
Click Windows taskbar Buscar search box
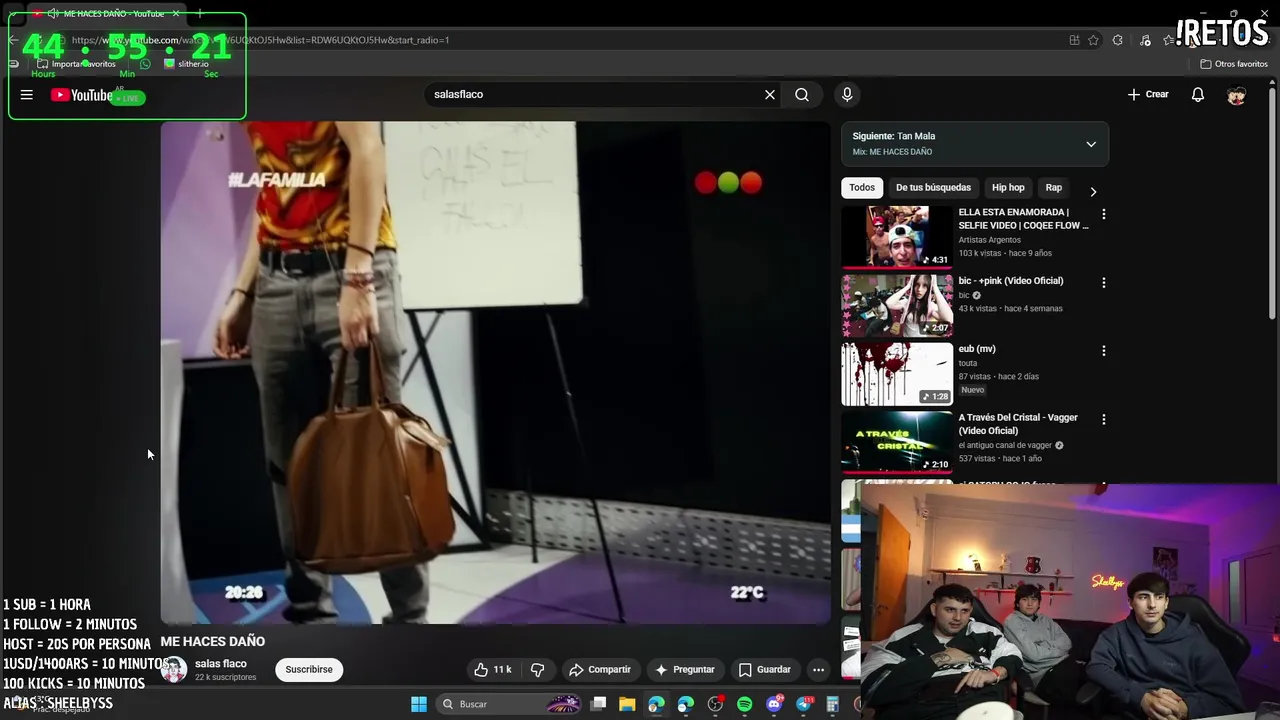pos(508,704)
